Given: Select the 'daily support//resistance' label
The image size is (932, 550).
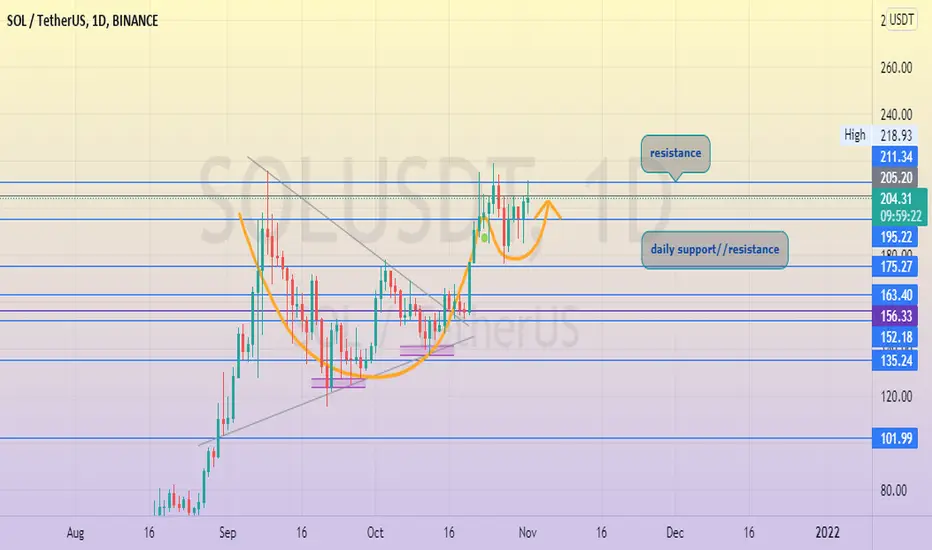Looking at the screenshot, I should point(714,250).
